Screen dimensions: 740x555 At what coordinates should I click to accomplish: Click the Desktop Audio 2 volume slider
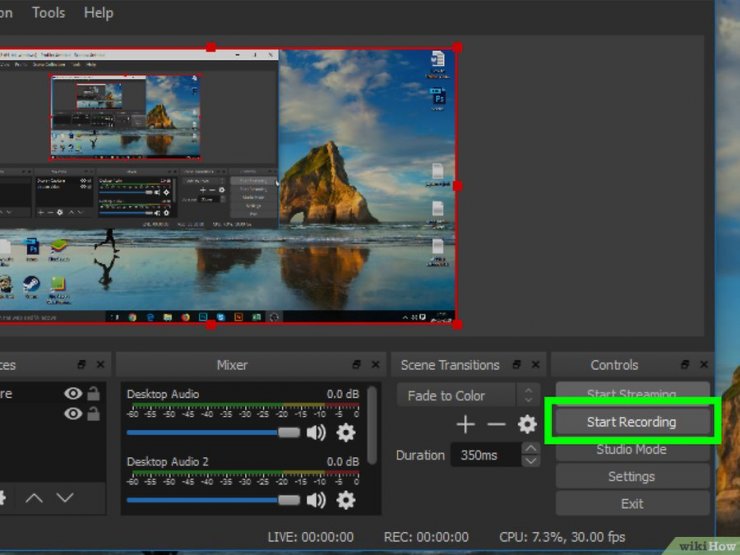coord(213,500)
